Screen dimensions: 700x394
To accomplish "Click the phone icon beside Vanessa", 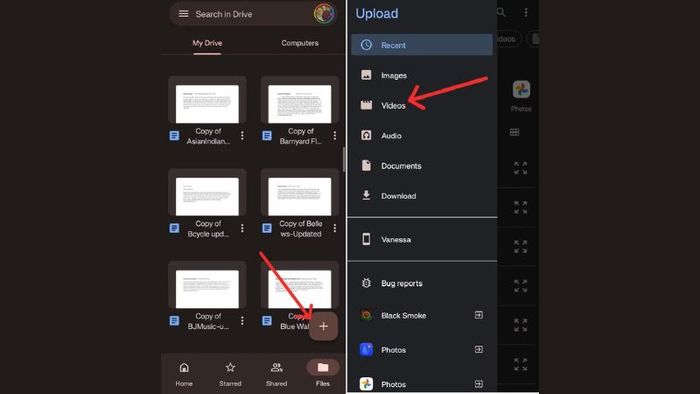I will pos(366,239).
